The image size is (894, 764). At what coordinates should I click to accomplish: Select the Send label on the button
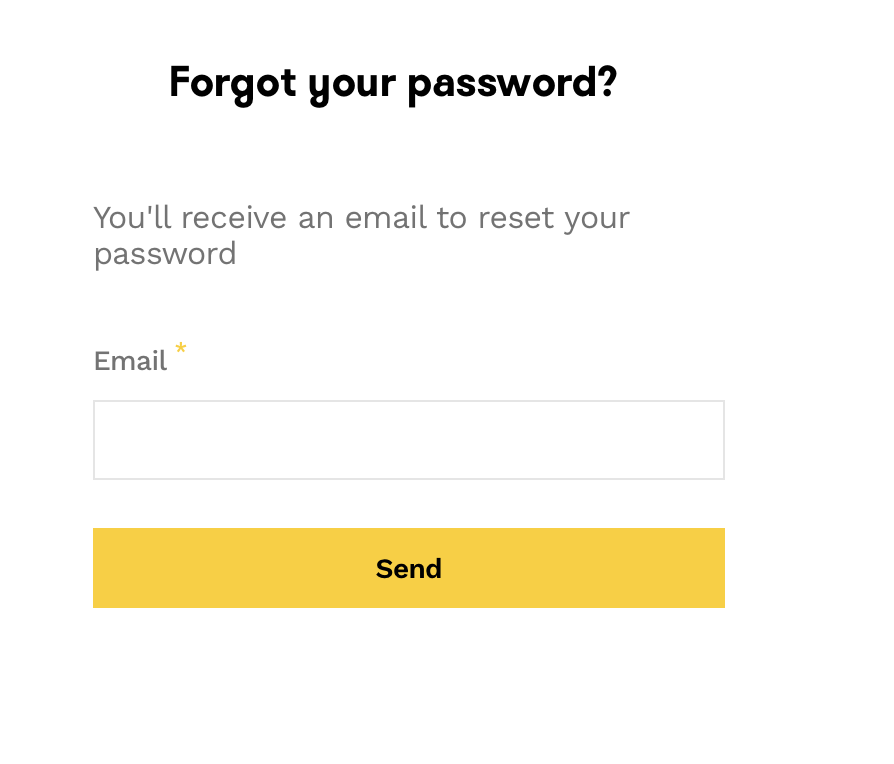coord(408,569)
